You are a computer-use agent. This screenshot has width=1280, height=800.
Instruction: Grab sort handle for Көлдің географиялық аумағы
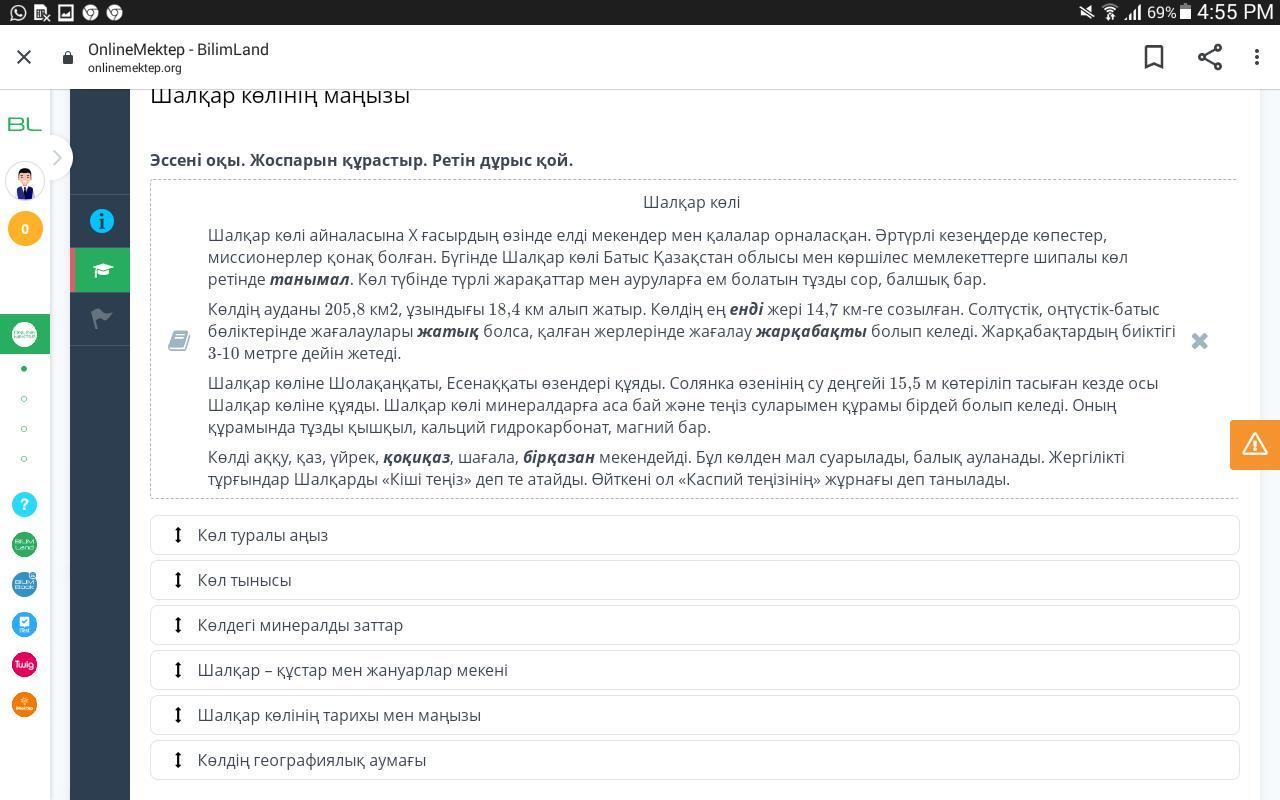[x=178, y=760]
